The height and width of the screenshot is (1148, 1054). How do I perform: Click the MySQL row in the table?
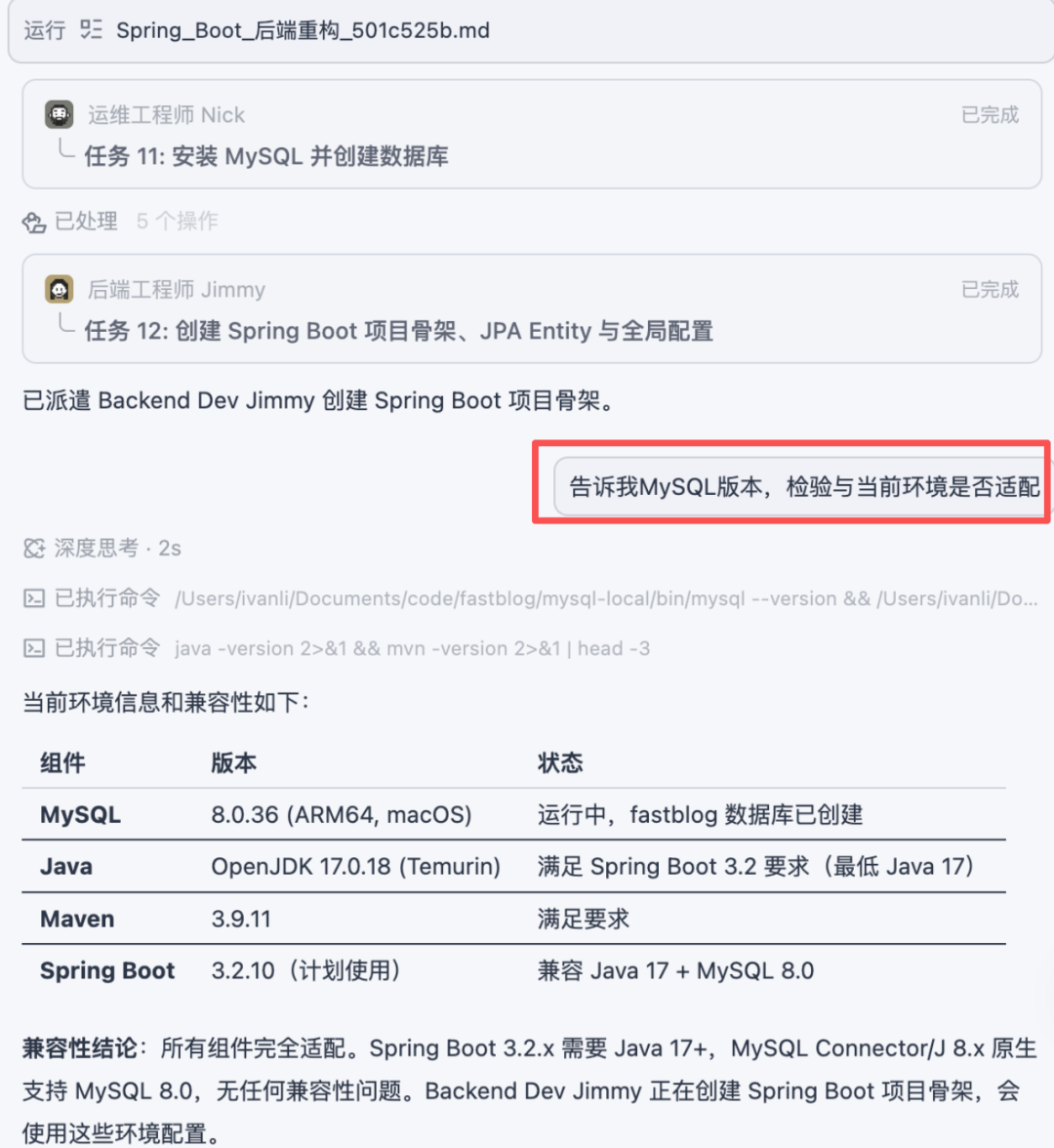513,815
